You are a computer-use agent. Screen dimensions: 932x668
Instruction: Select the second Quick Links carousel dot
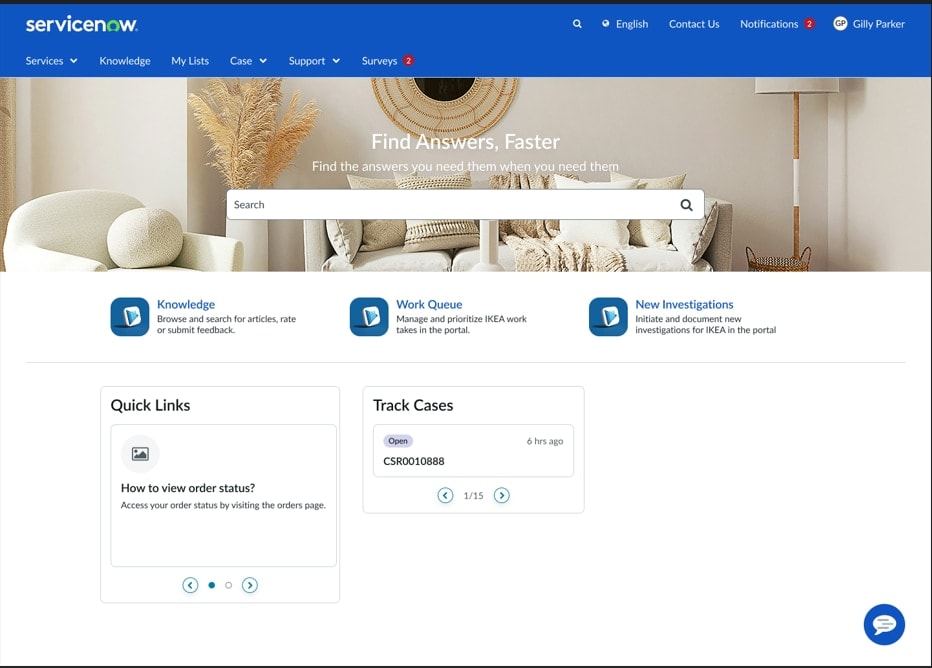tap(228, 585)
